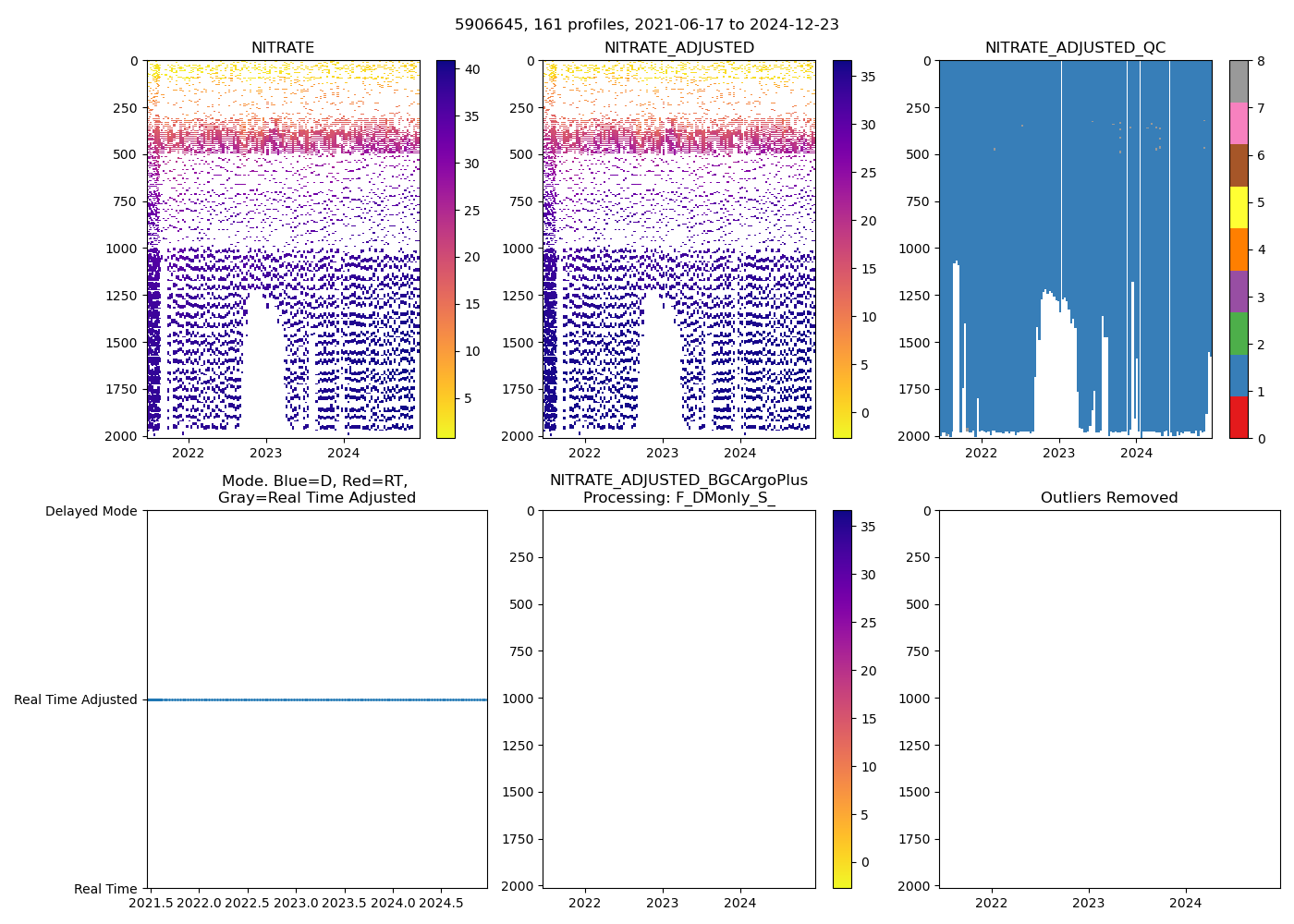Click the orange segment of QC colorbar
This screenshot has width=1294, height=924.
click(1239, 249)
